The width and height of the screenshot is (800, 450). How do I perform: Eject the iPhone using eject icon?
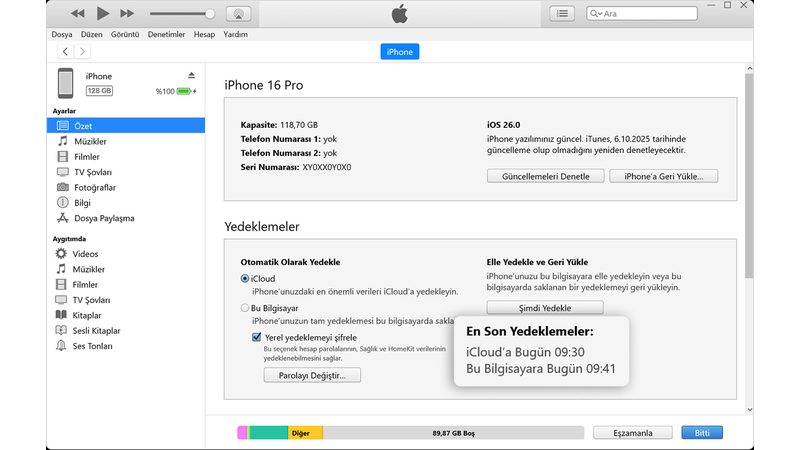tap(191, 76)
